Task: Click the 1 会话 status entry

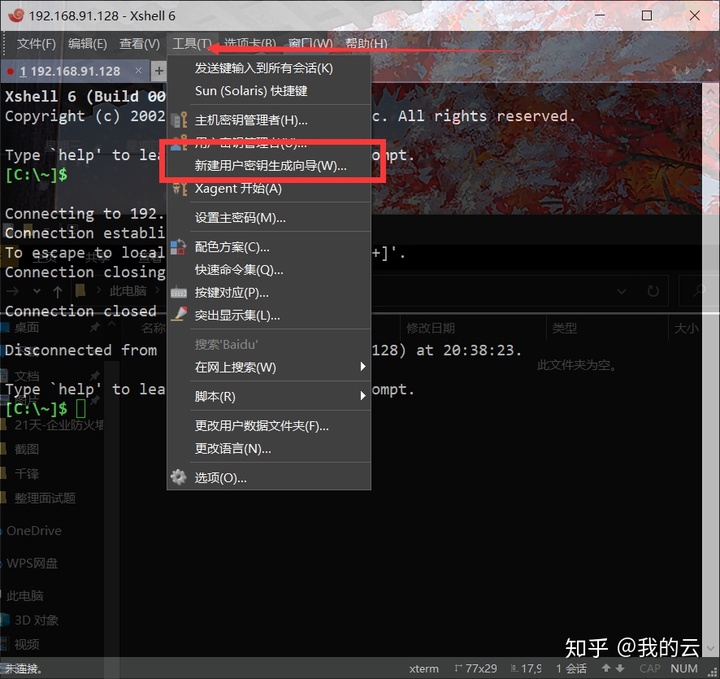Action: 571,668
